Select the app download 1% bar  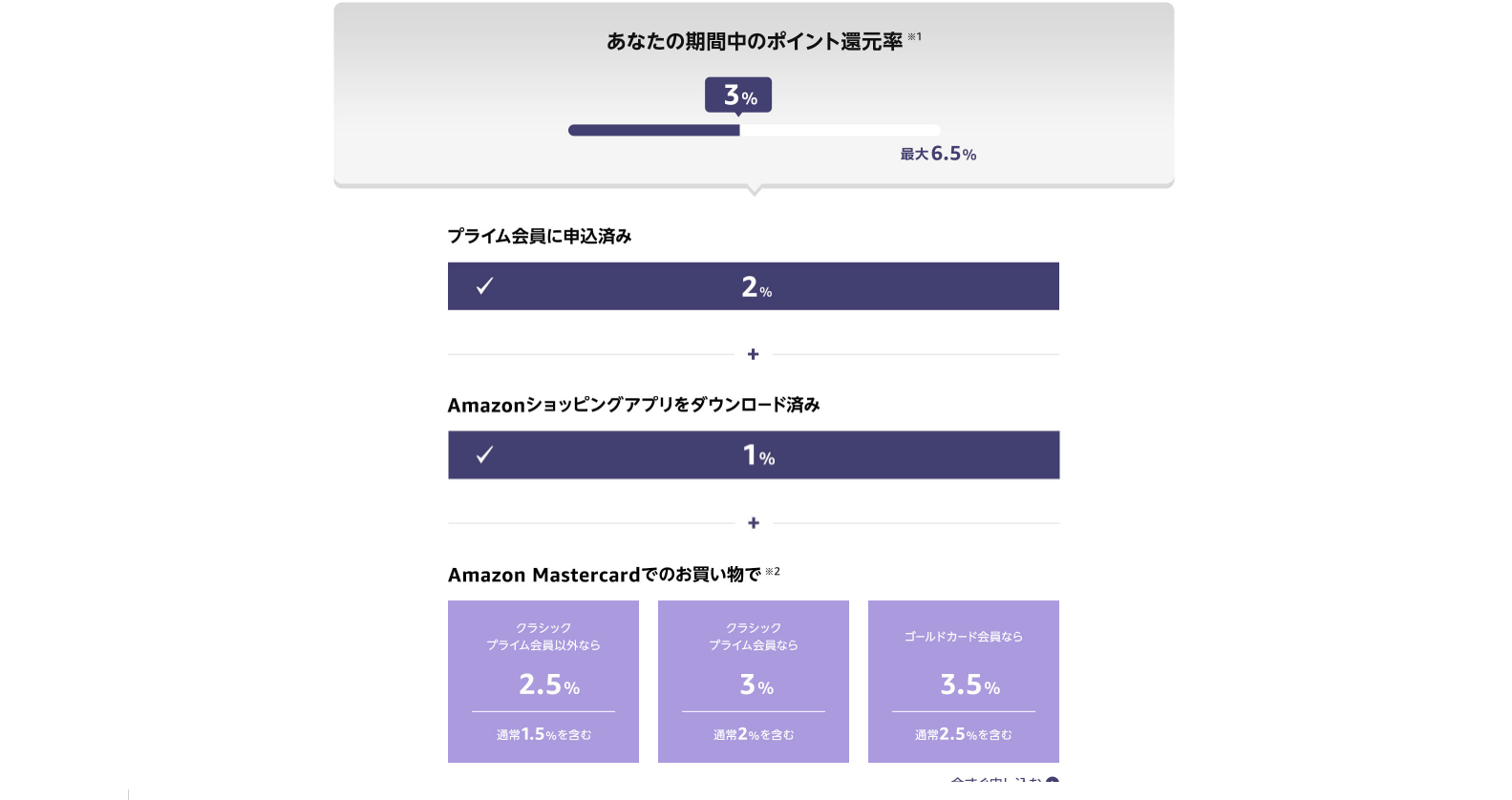pyautogui.click(x=754, y=454)
